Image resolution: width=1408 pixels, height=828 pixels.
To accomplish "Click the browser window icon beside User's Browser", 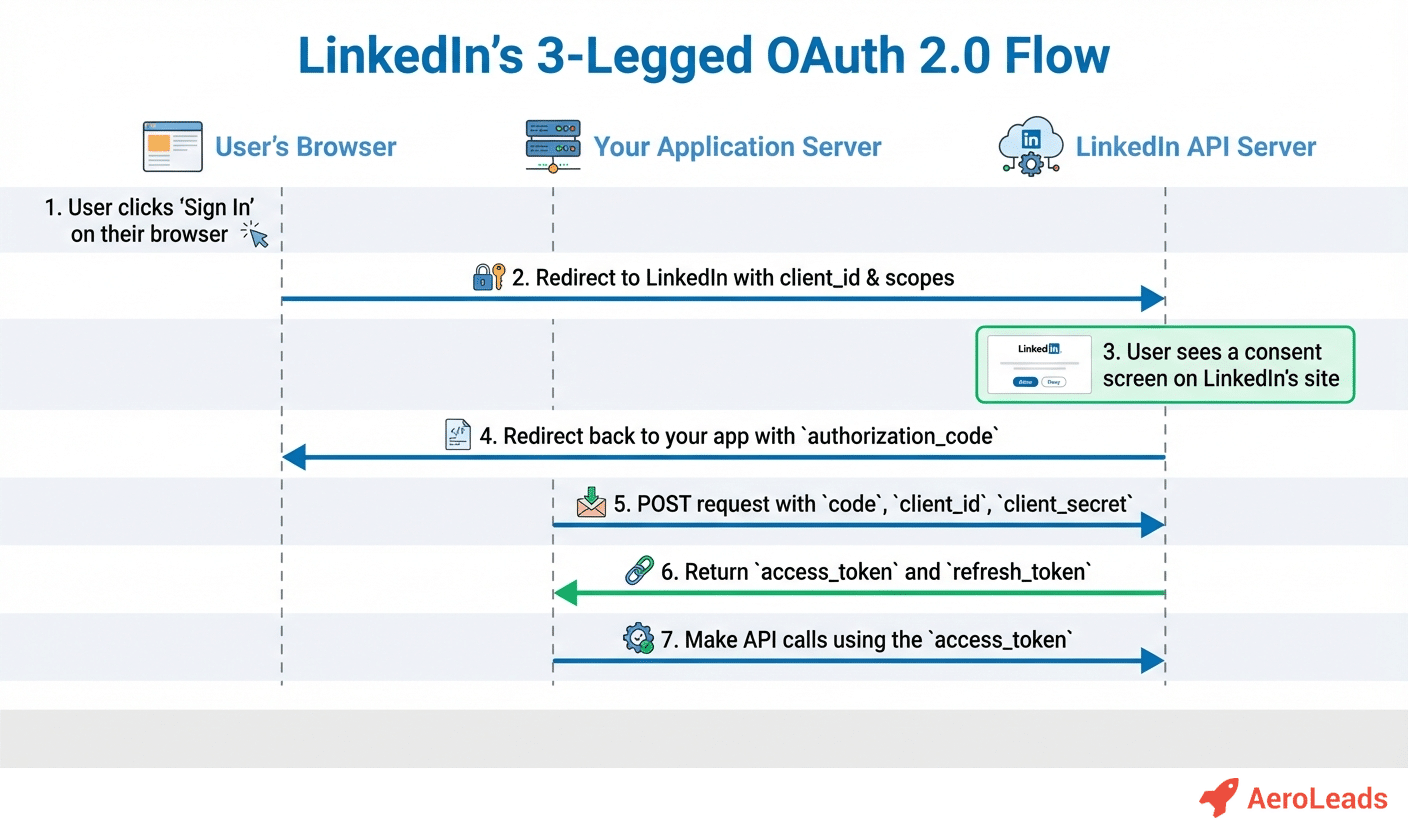I will pyautogui.click(x=172, y=147).
